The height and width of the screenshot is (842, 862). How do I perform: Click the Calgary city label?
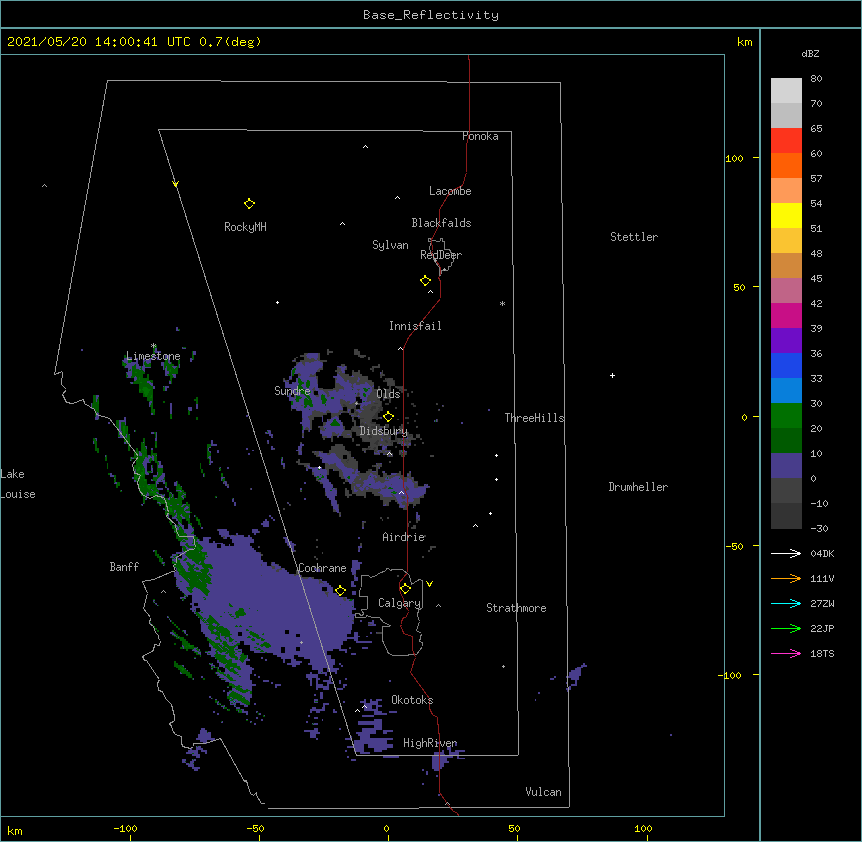400,603
